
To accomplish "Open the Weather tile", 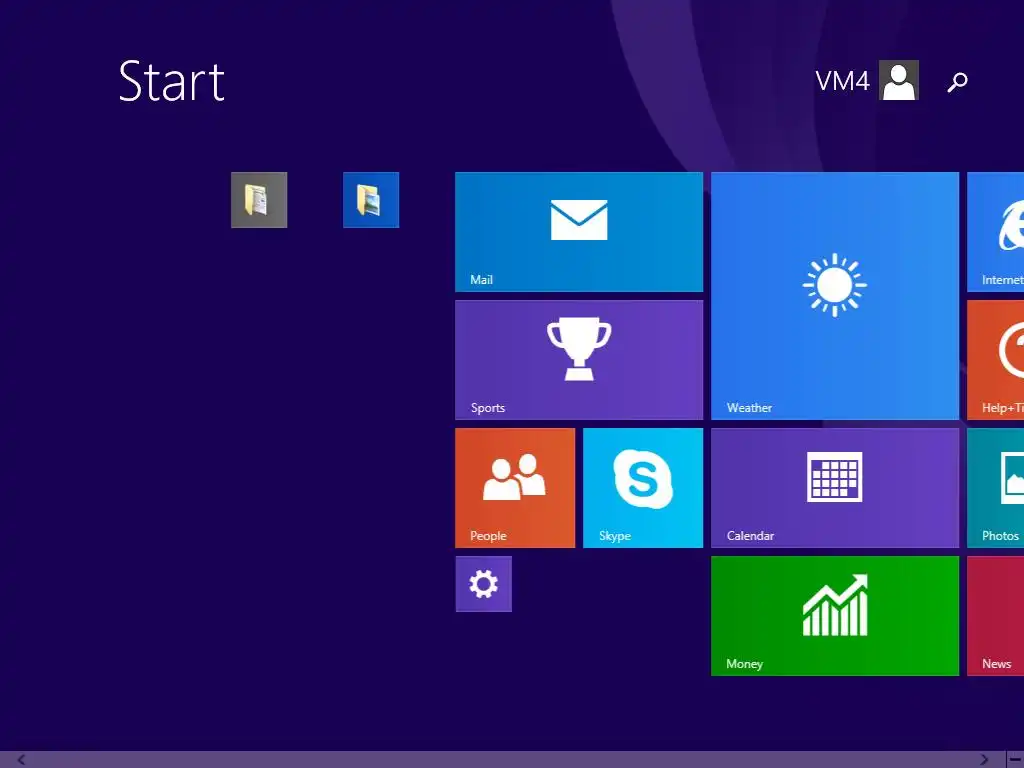I will (x=835, y=296).
